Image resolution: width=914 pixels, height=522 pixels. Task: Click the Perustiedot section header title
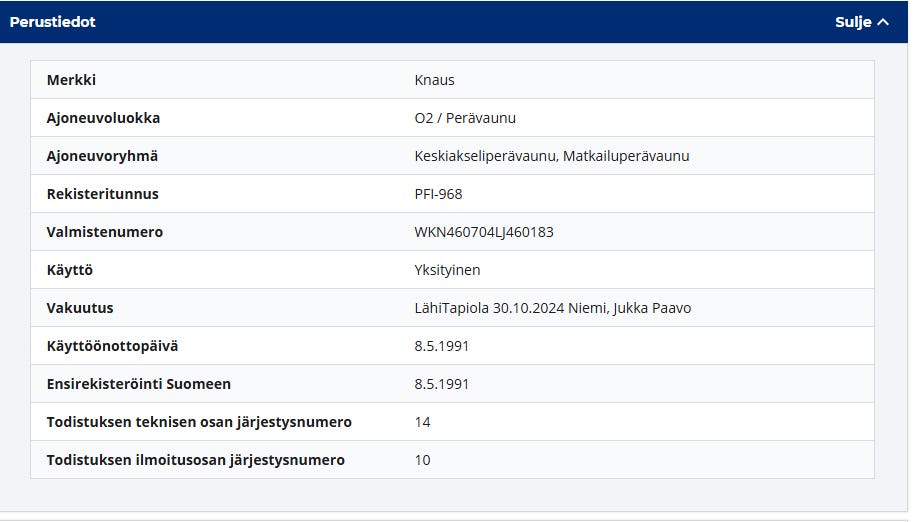tap(52, 22)
